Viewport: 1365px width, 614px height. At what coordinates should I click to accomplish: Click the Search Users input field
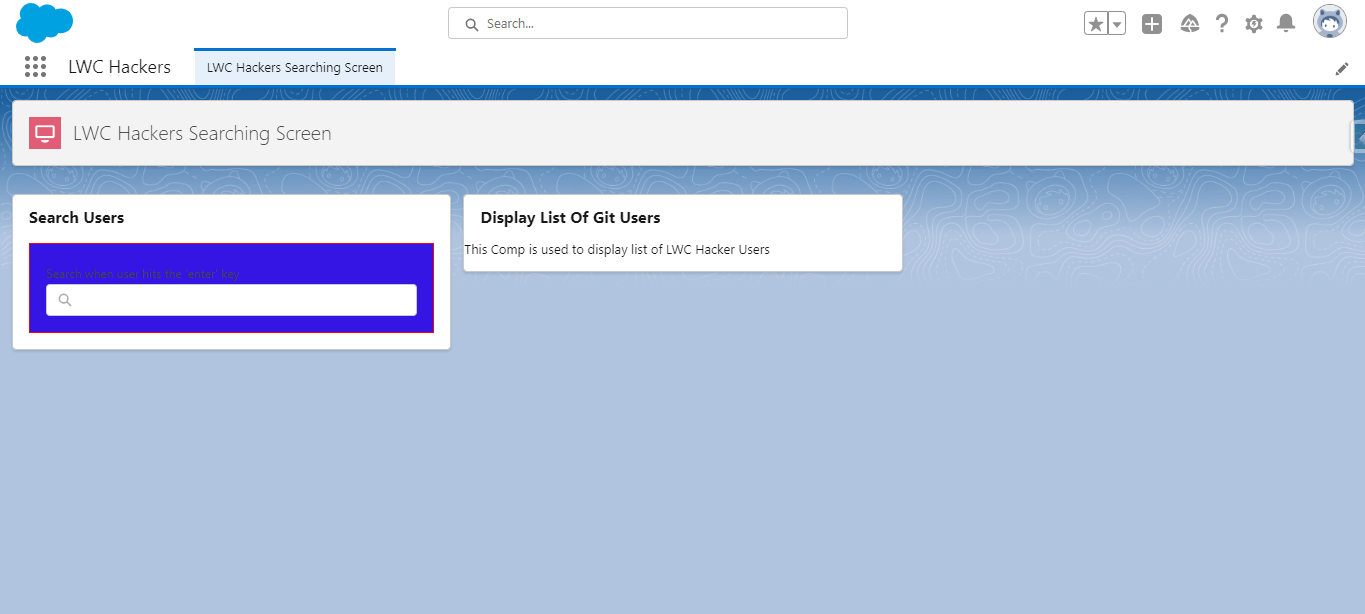[x=231, y=300]
